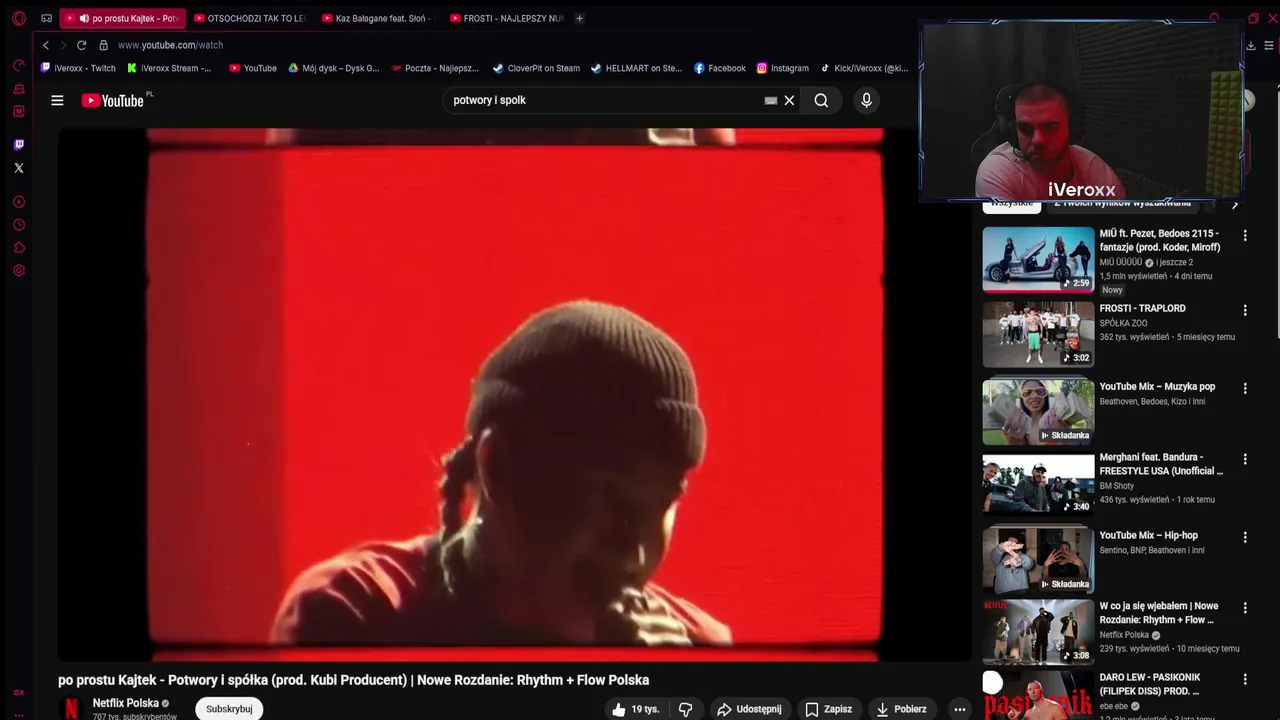Screen dimensions: 1280x720
Task: Click the magnifier search button
Action: (x=821, y=100)
